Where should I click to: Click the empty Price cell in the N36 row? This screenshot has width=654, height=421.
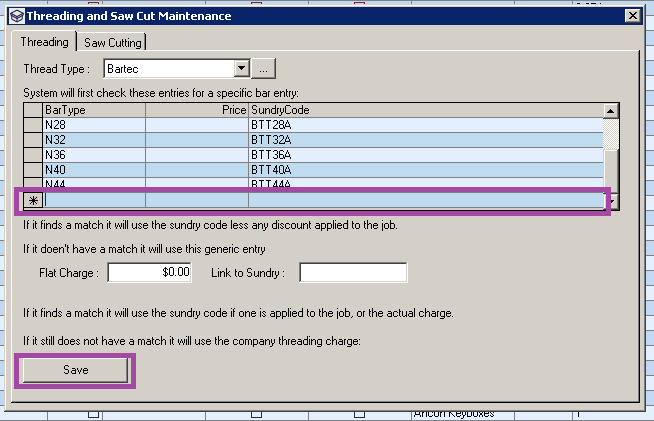click(197, 155)
